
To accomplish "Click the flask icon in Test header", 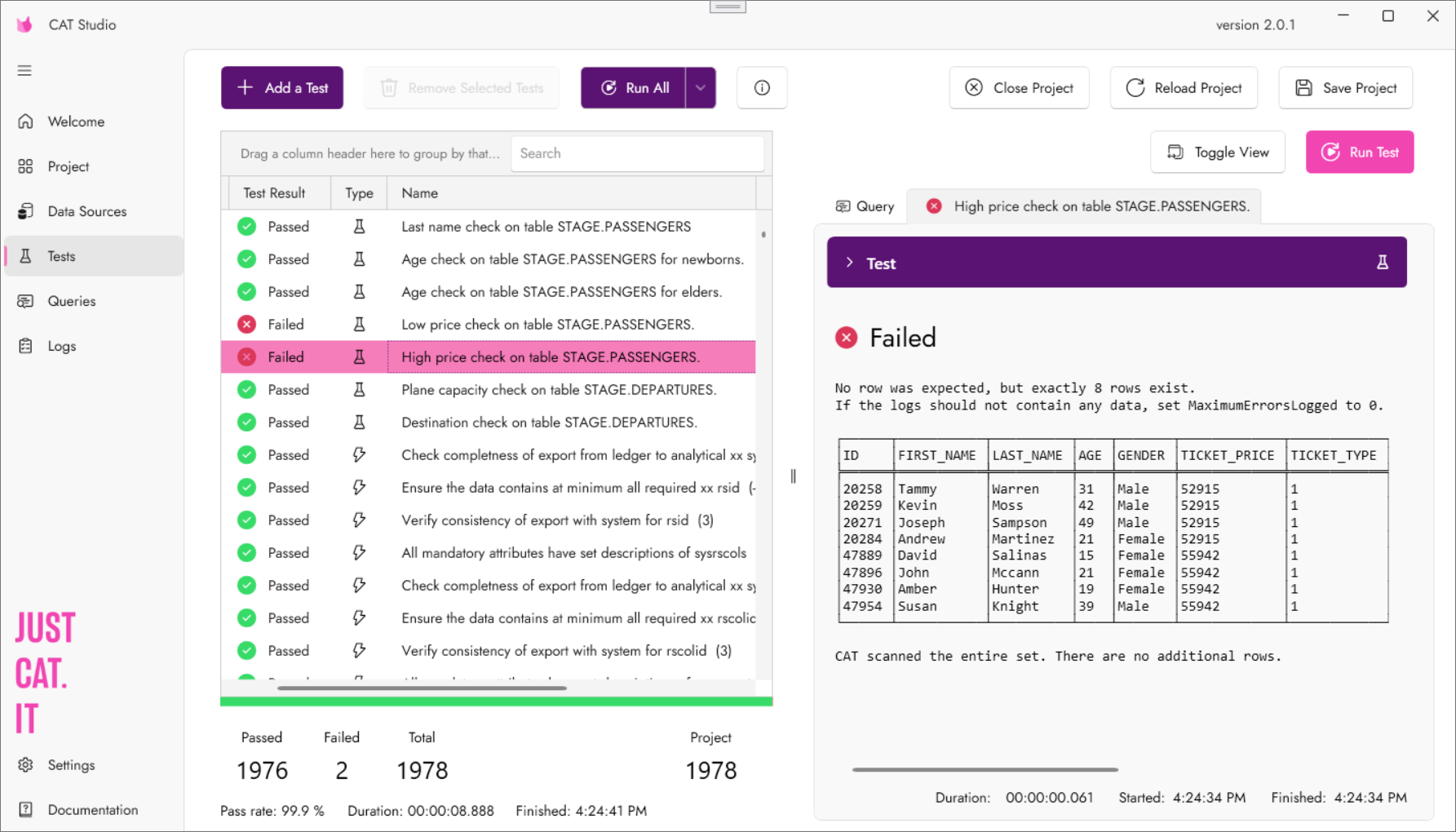I will pos(1382,263).
